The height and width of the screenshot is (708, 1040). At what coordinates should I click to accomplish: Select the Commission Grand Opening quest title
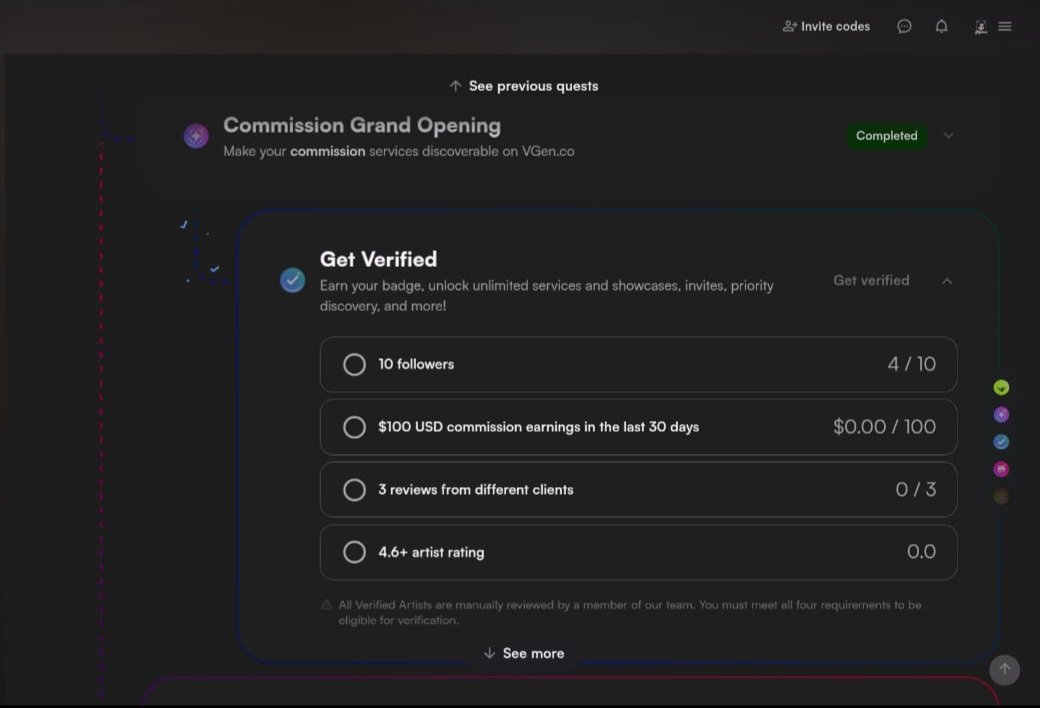[x=362, y=125]
